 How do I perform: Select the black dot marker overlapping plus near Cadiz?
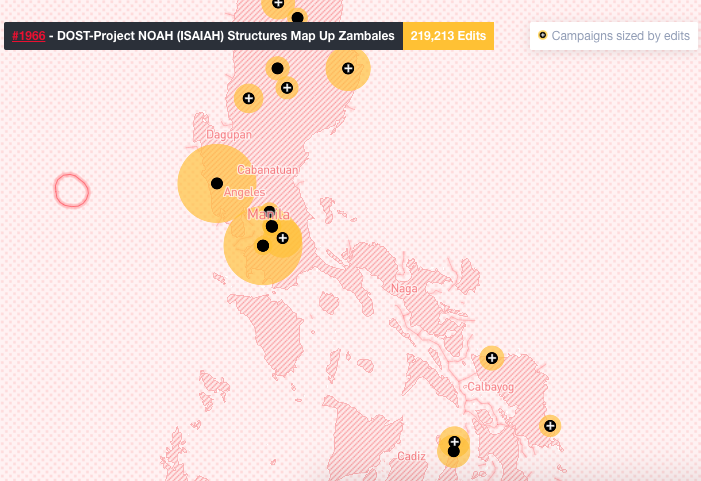point(453,452)
